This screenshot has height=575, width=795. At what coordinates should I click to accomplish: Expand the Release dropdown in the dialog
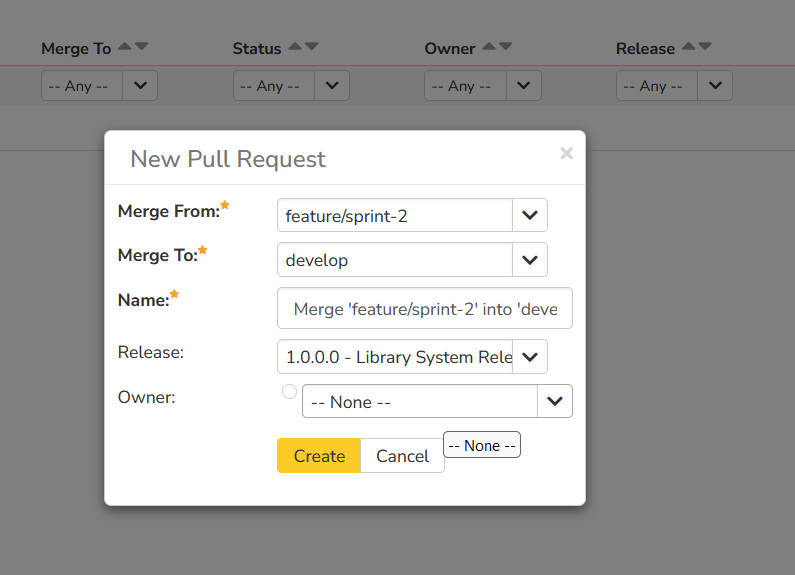529,356
